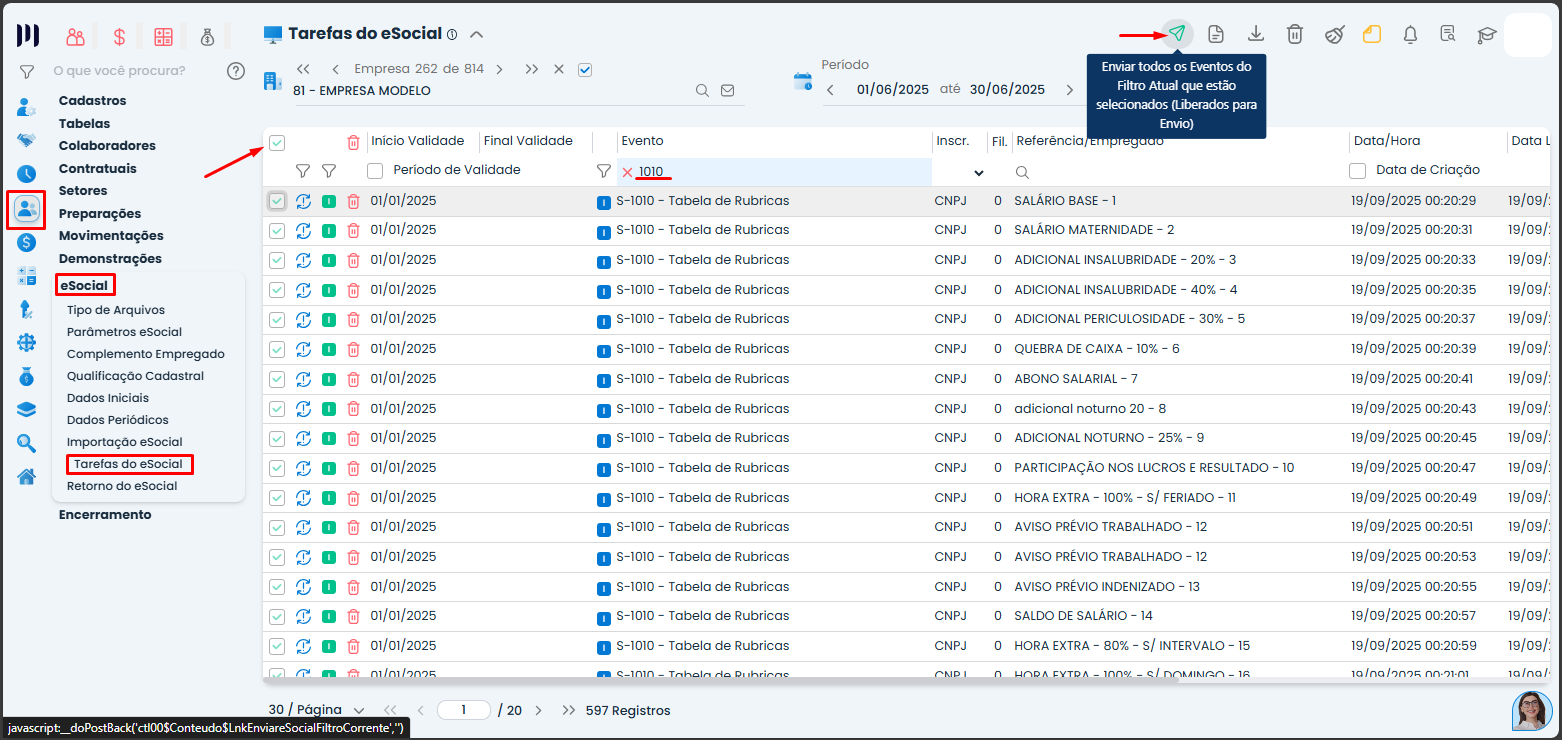Click the yellow sticky note icon
The image size is (1562, 740).
(1372, 34)
